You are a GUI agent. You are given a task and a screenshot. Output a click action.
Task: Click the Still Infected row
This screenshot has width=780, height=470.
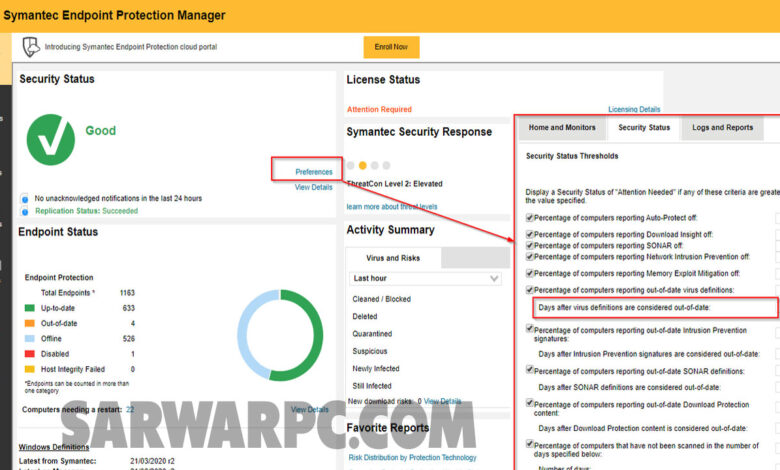[x=372, y=386]
